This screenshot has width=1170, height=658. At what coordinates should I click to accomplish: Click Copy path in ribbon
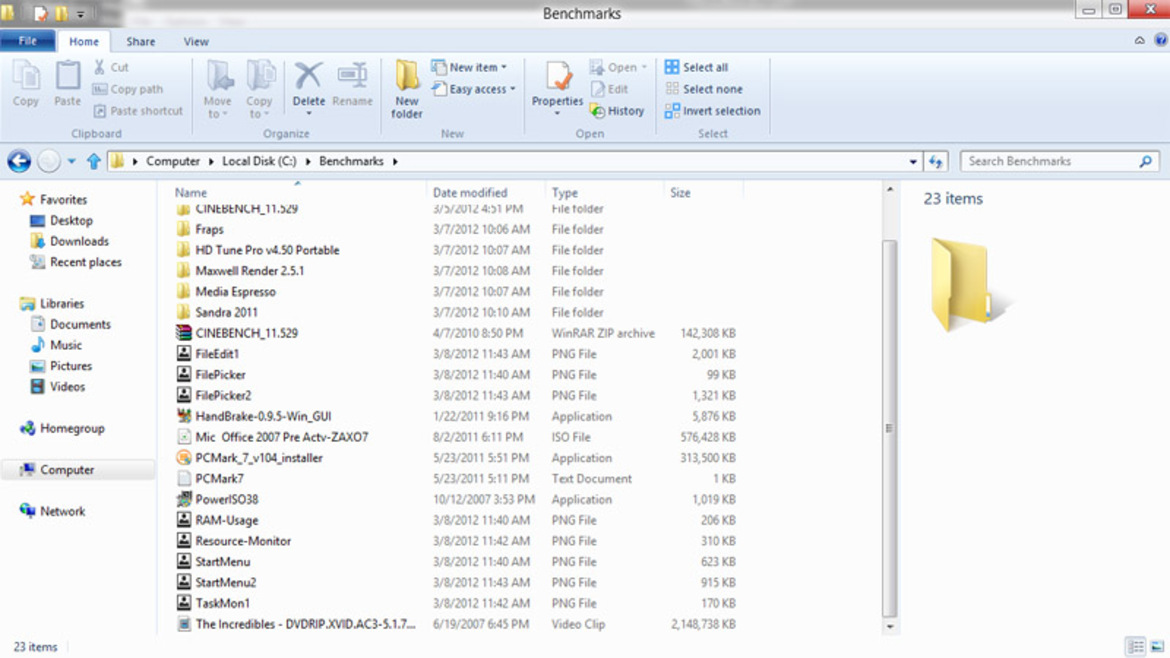point(128,89)
